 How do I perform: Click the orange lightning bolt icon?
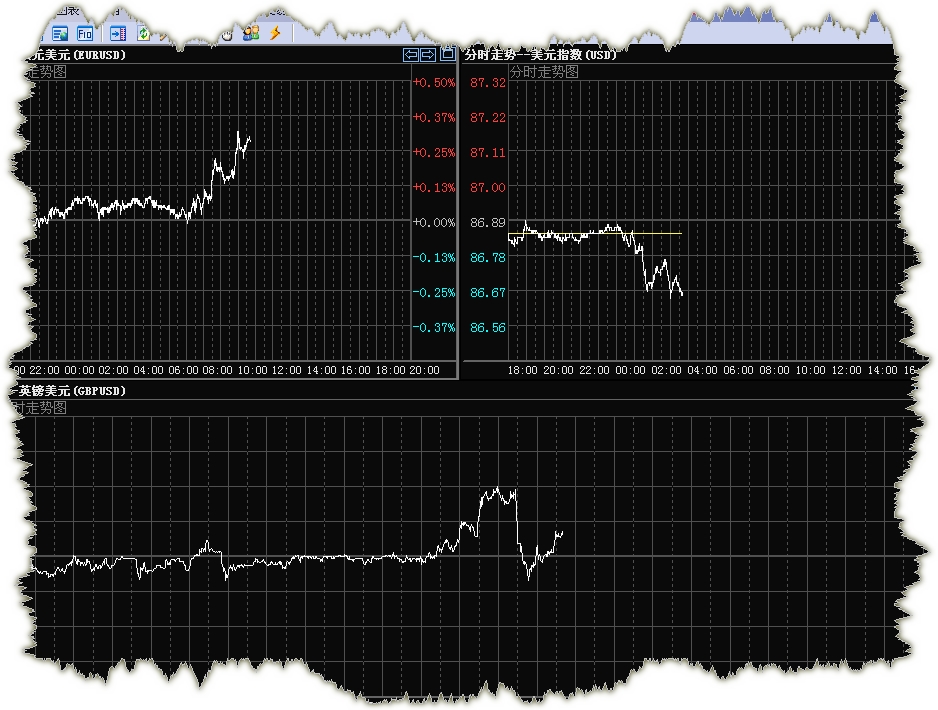(275, 32)
